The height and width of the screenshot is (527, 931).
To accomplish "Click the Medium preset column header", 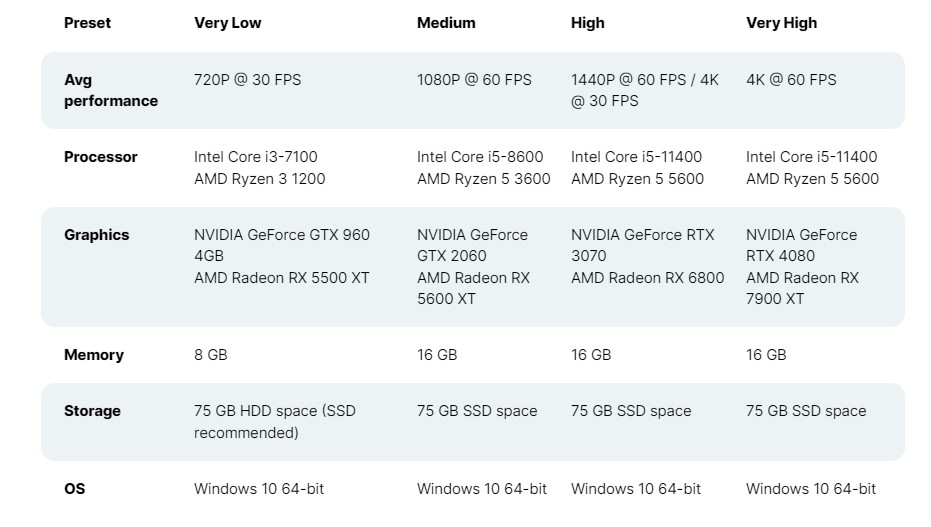I will (x=446, y=23).
